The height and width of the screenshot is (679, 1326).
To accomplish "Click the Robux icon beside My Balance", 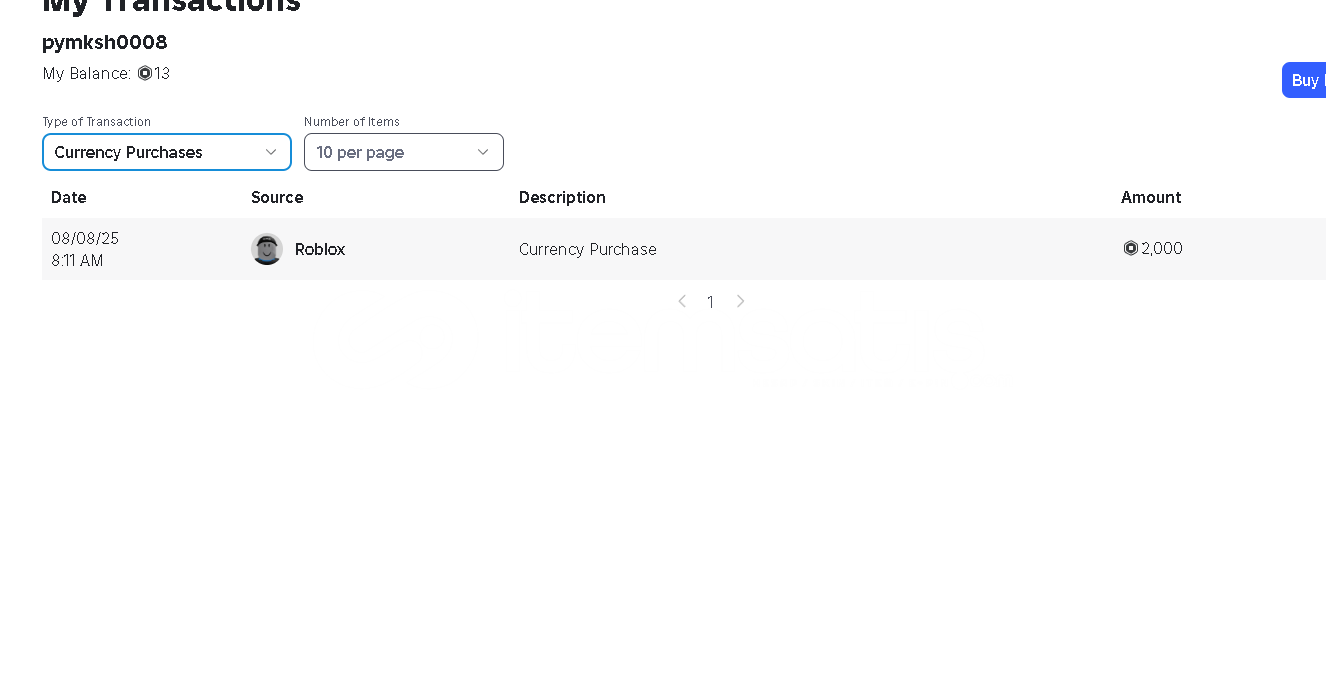I will (x=145, y=73).
